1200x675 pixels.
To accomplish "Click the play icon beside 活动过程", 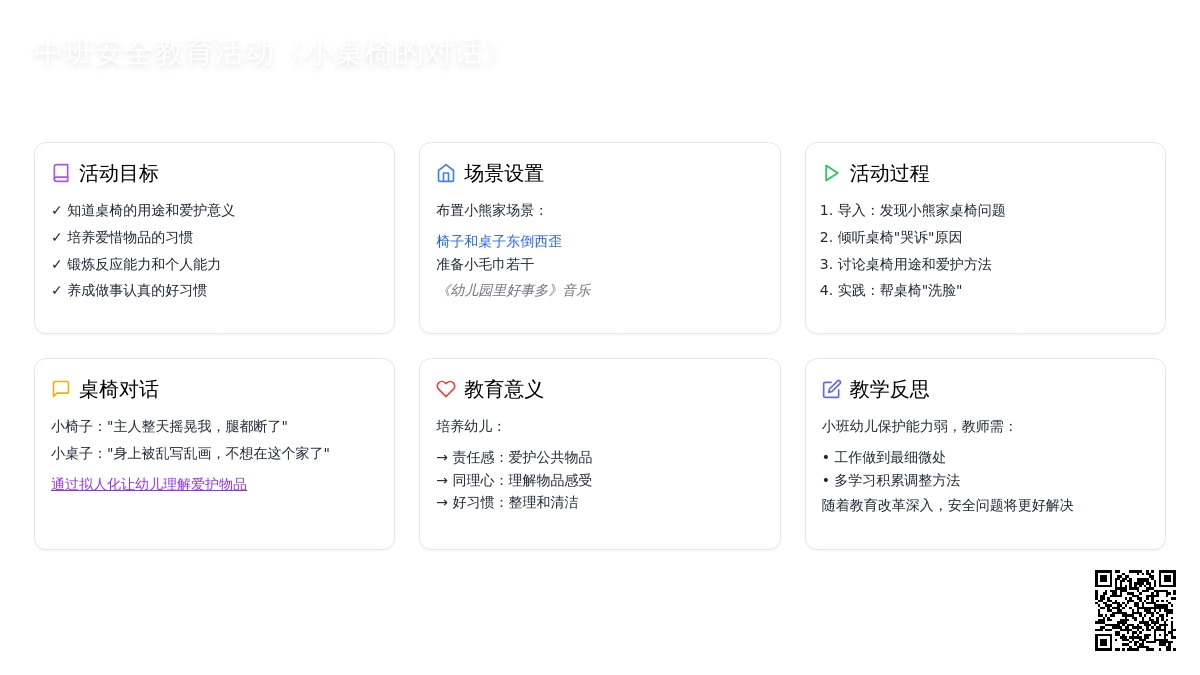I will coord(831,173).
